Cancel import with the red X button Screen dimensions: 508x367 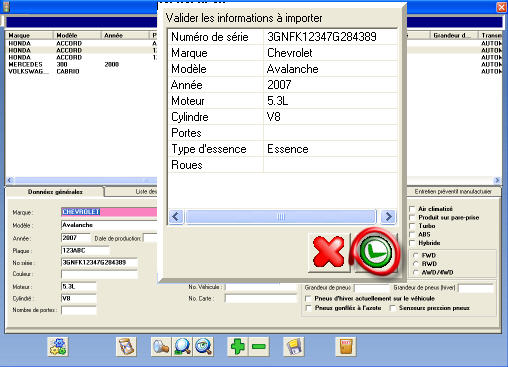click(x=329, y=253)
